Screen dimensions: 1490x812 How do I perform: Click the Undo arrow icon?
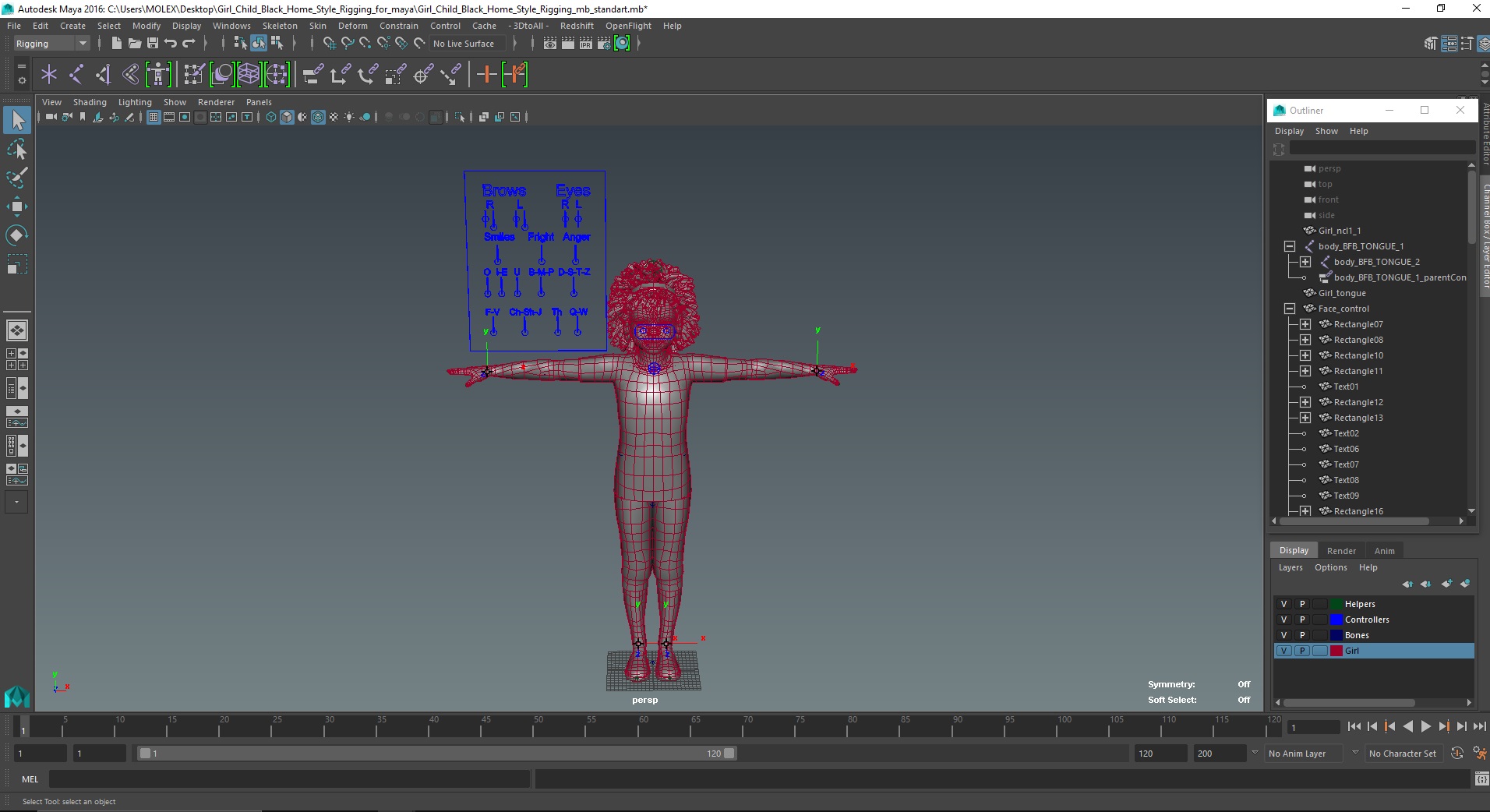tap(171, 44)
